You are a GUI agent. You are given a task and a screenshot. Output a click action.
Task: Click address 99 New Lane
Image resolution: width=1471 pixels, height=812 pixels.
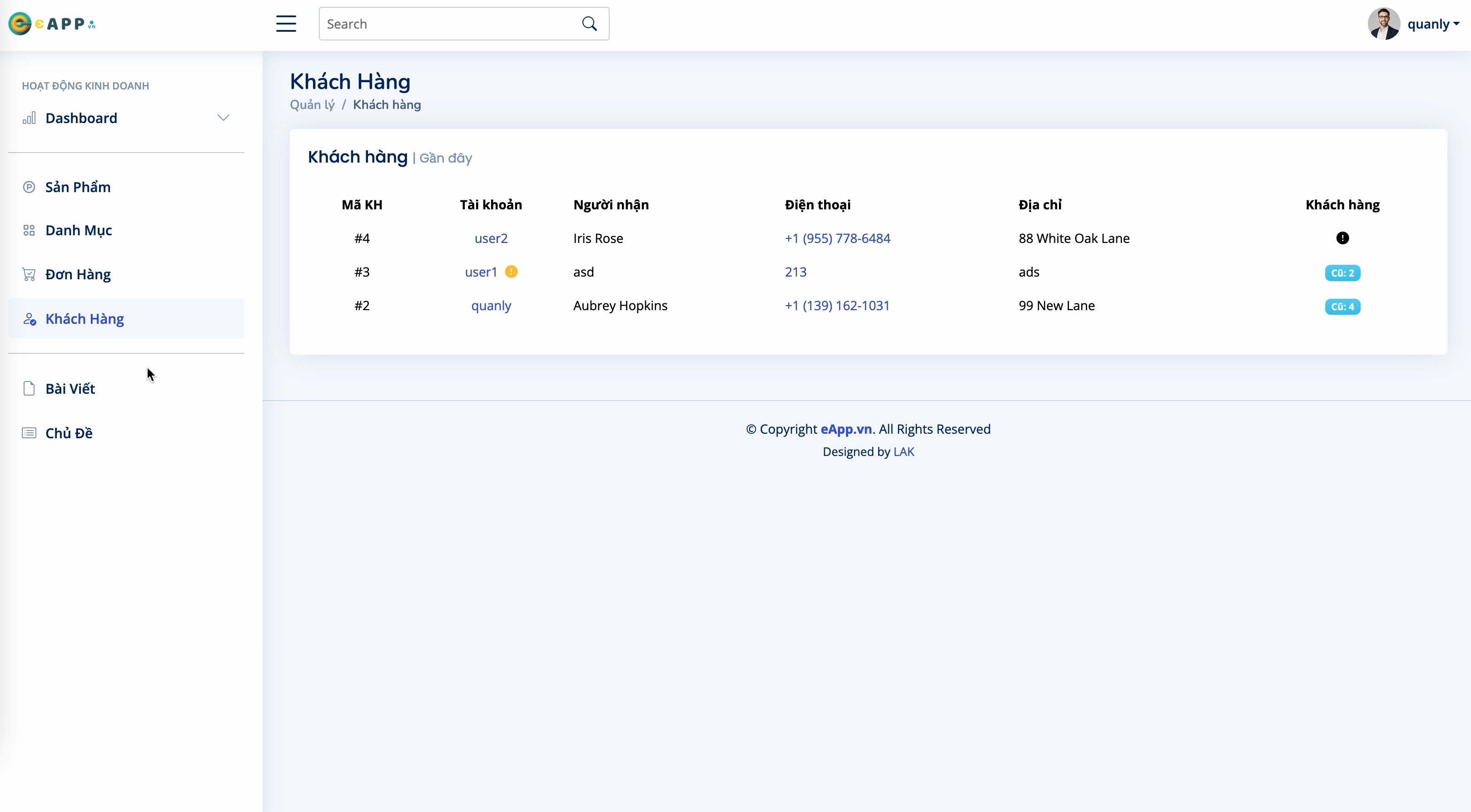click(x=1056, y=306)
